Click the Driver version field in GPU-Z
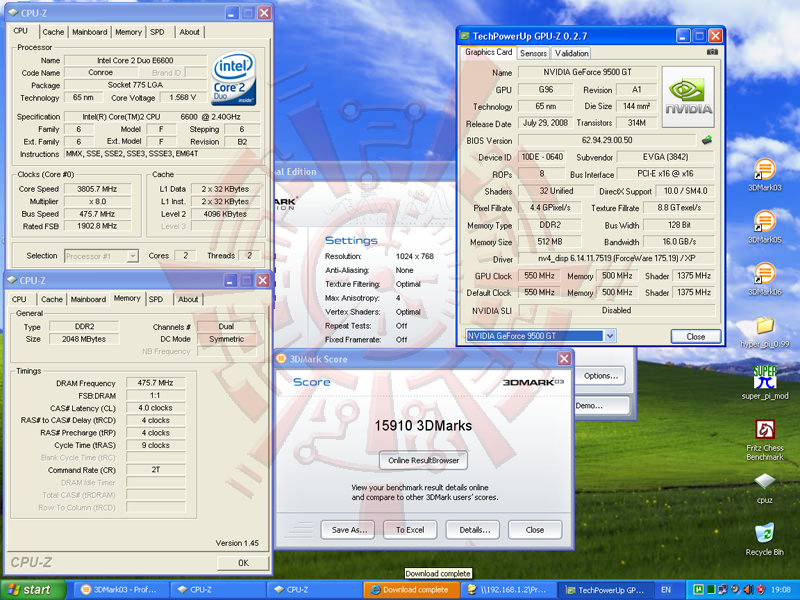The height and width of the screenshot is (600, 800). [616, 258]
